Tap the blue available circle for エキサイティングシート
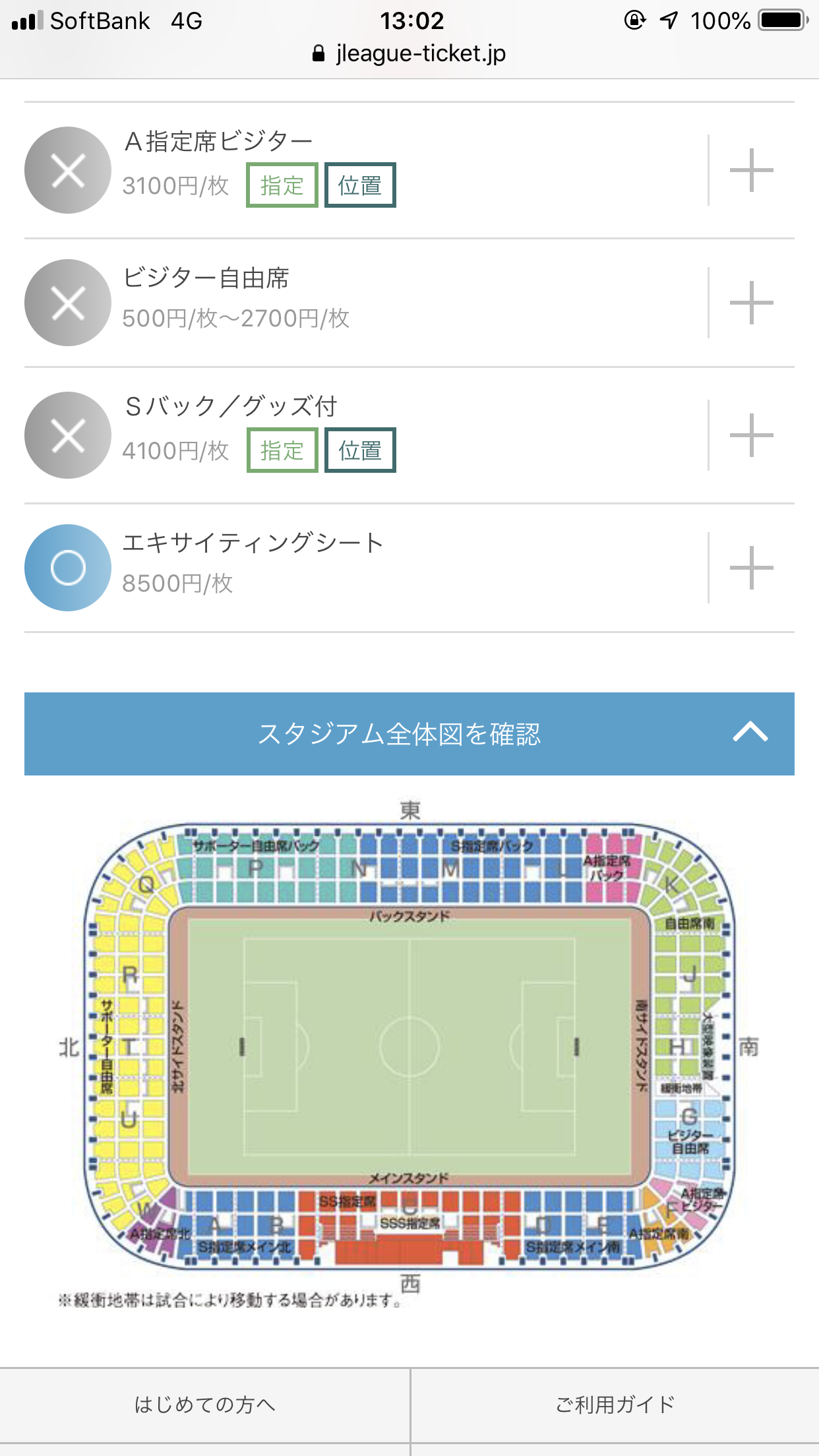The height and width of the screenshot is (1456, 819). [x=68, y=568]
